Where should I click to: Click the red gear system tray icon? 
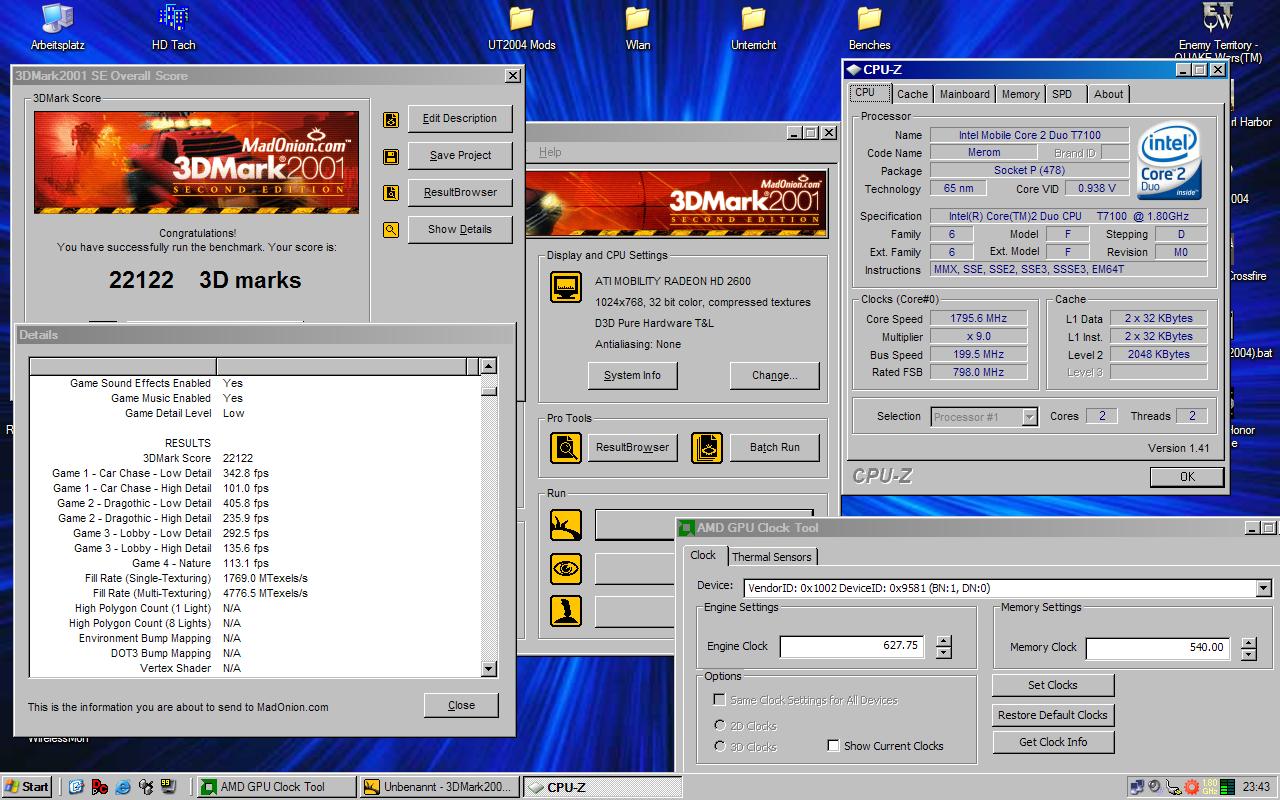click(1190, 787)
